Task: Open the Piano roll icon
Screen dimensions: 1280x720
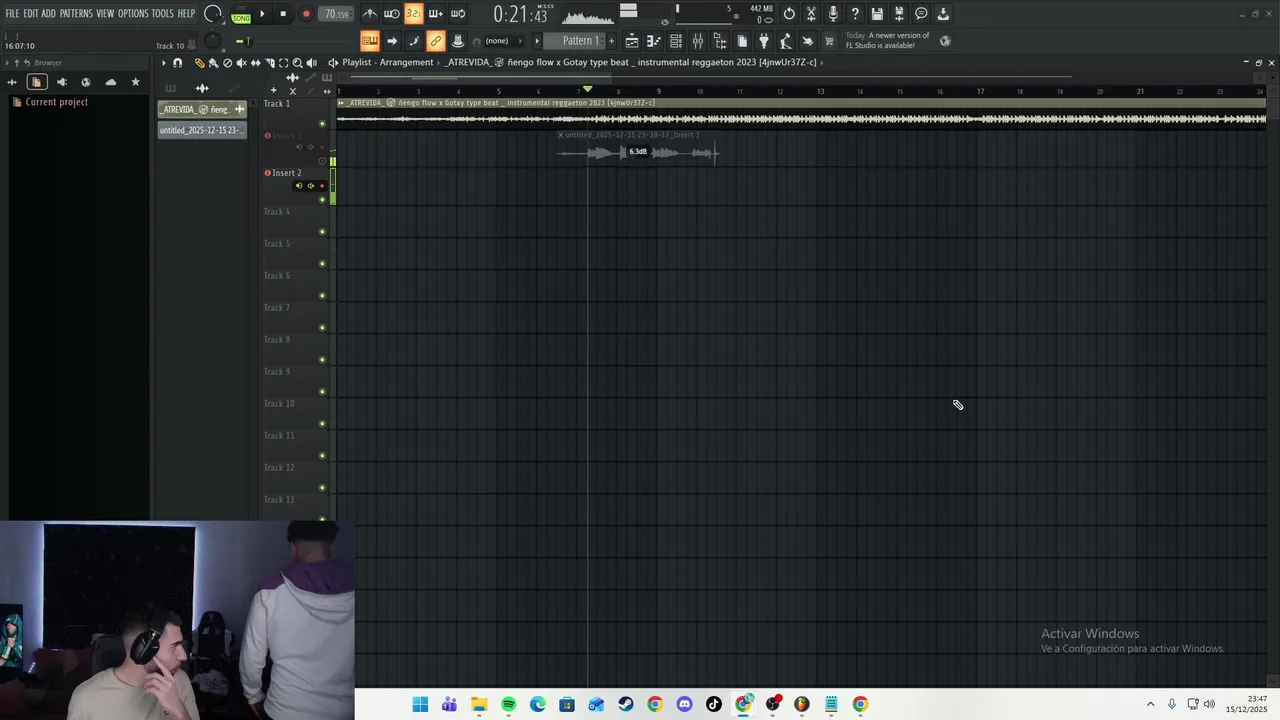Action: pyautogui.click(x=654, y=41)
